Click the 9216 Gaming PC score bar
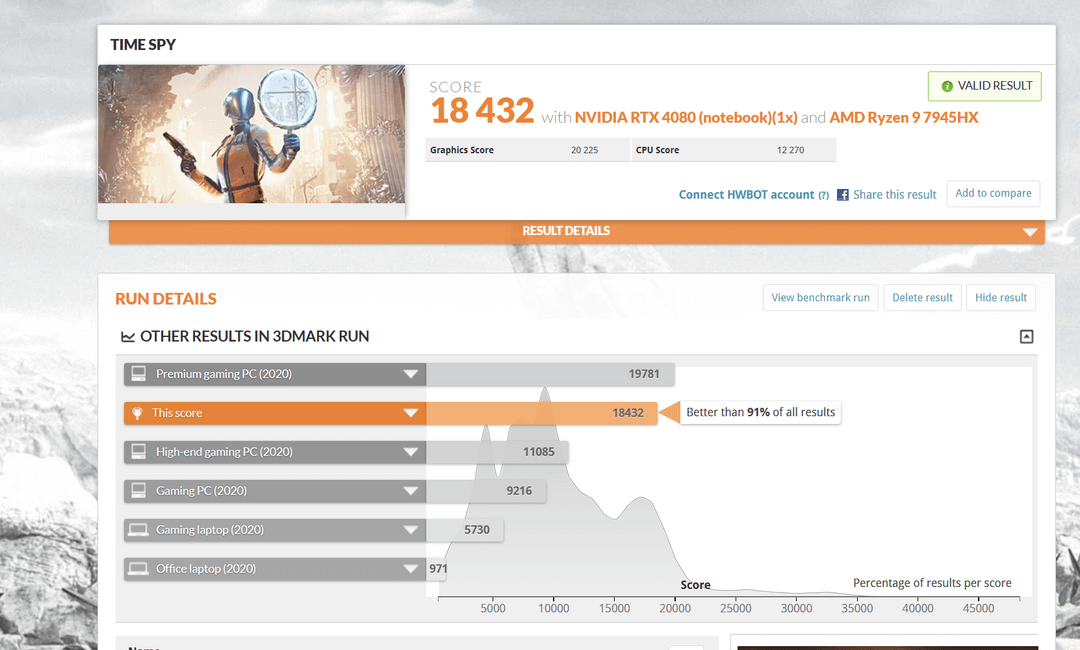Screen dimensions: 1080x650 click(486, 491)
